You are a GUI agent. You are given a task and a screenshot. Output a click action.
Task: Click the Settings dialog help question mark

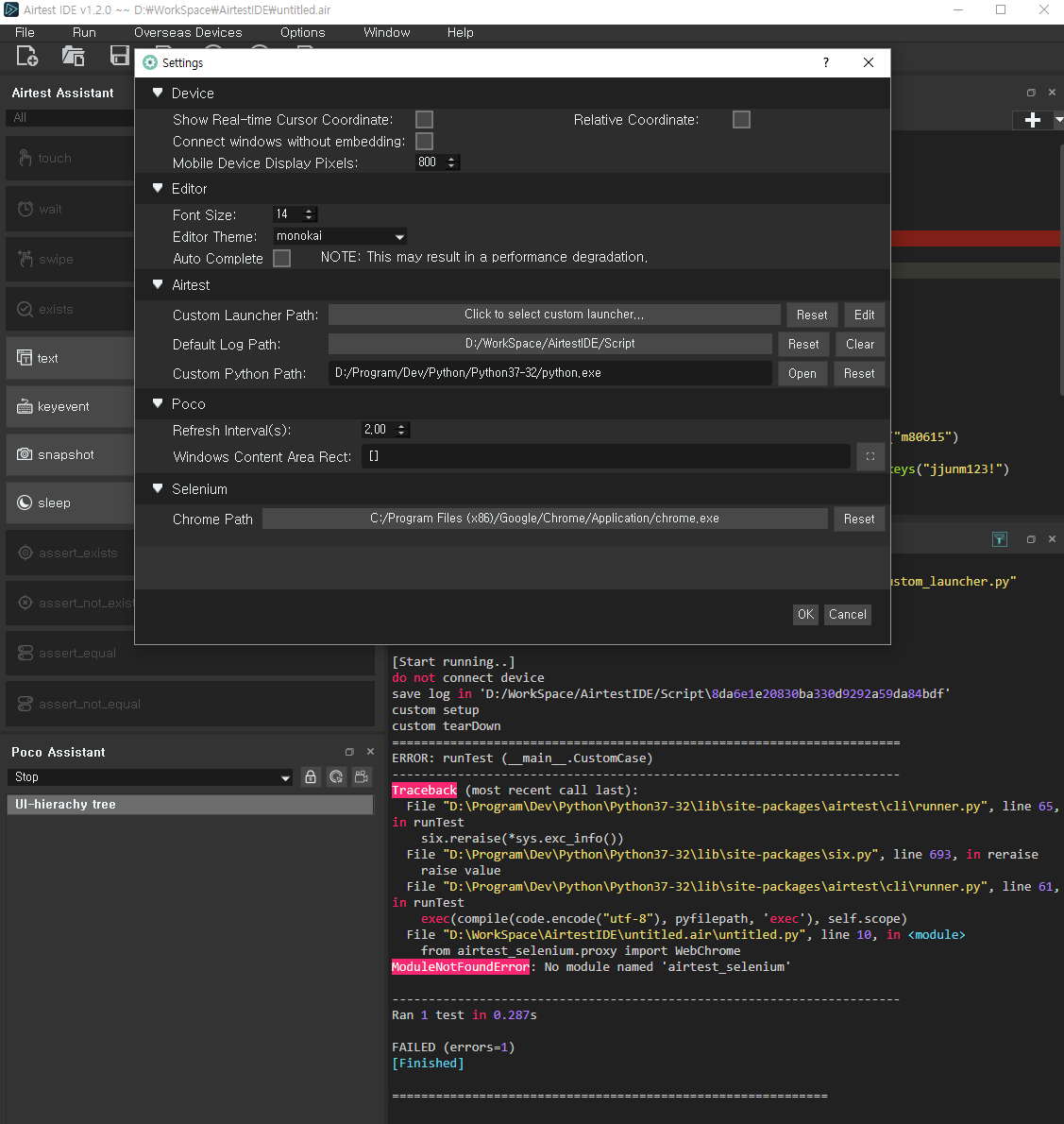pos(826,62)
